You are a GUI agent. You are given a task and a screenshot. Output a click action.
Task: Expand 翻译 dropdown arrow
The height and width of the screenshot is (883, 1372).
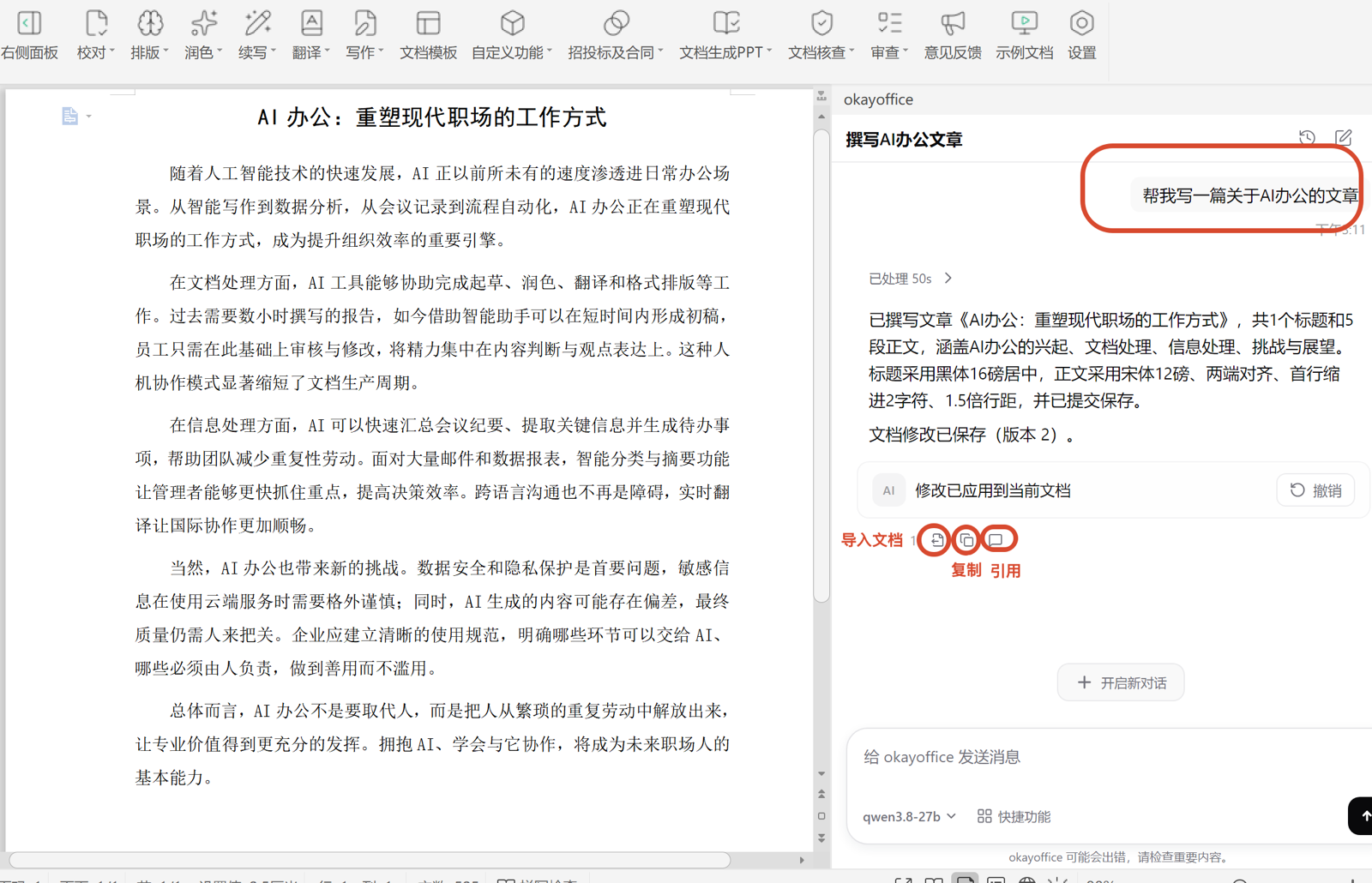327,51
